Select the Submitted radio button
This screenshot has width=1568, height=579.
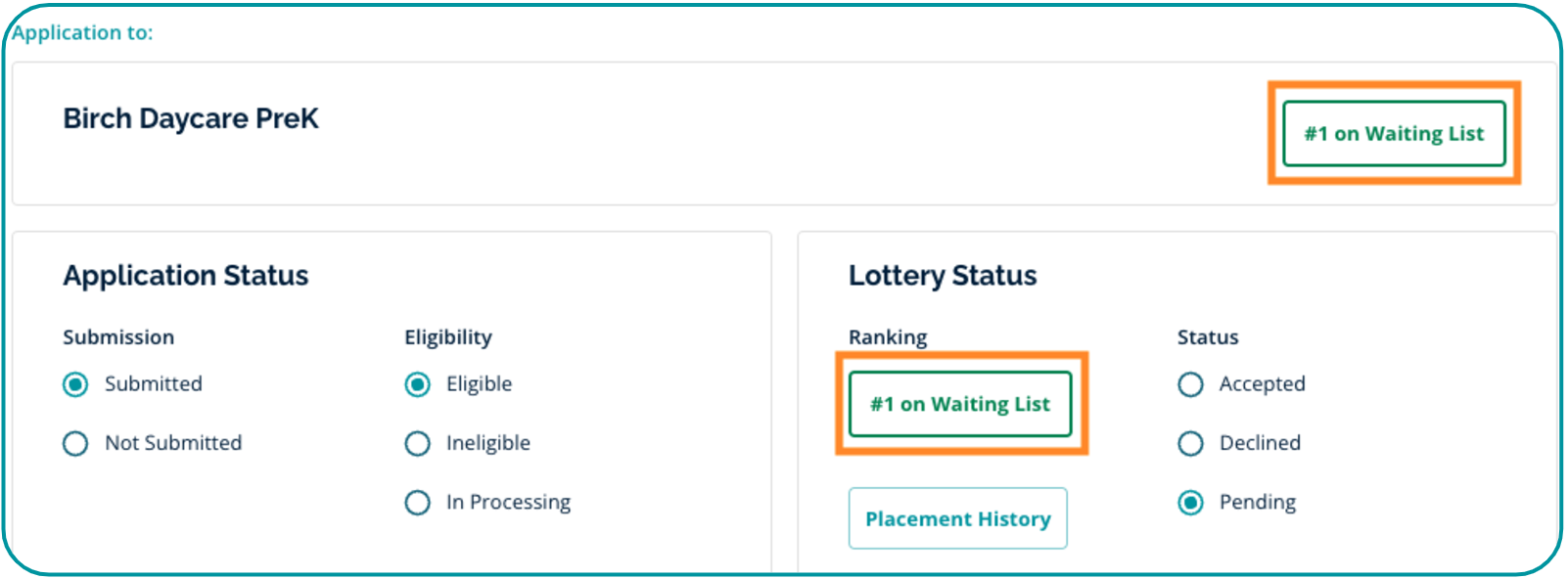tap(75, 384)
